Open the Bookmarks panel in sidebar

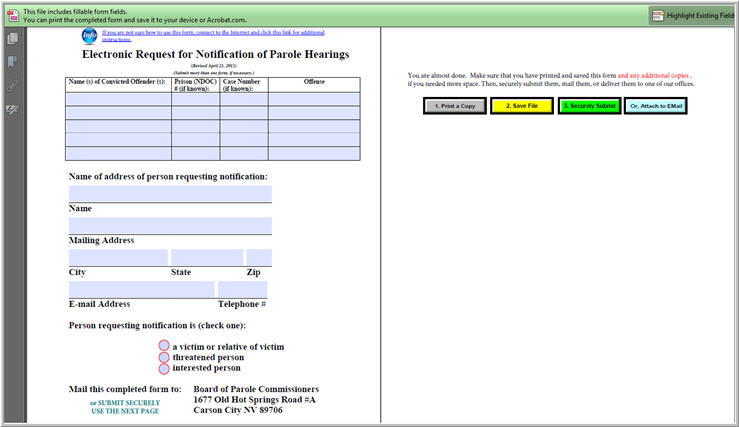click(13, 62)
